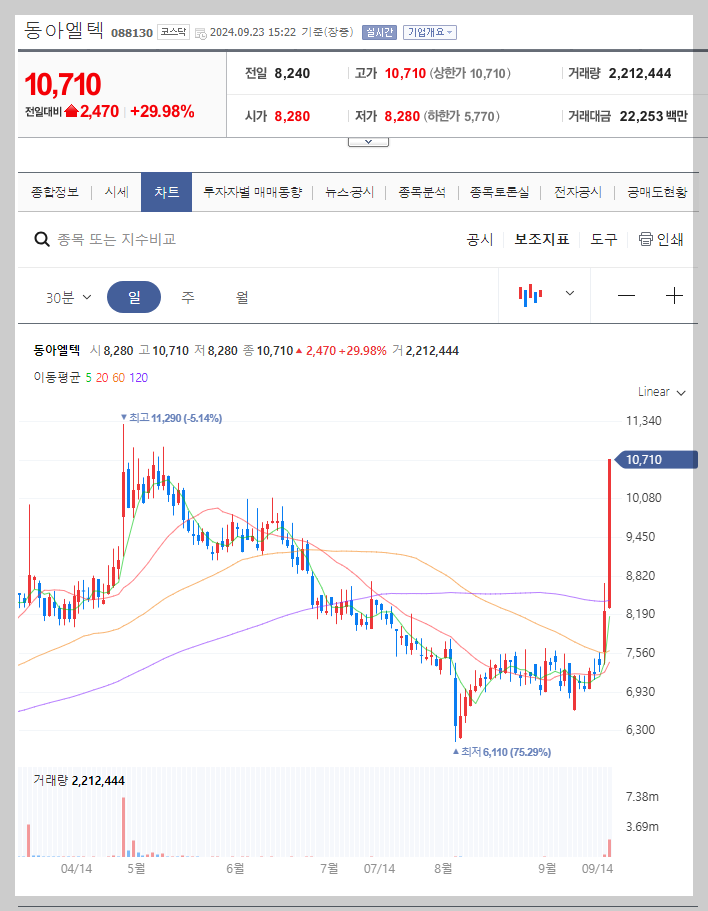Switch to 월 (monthly) chart view
708x911 pixels.
pyautogui.click(x=240, y=296)
